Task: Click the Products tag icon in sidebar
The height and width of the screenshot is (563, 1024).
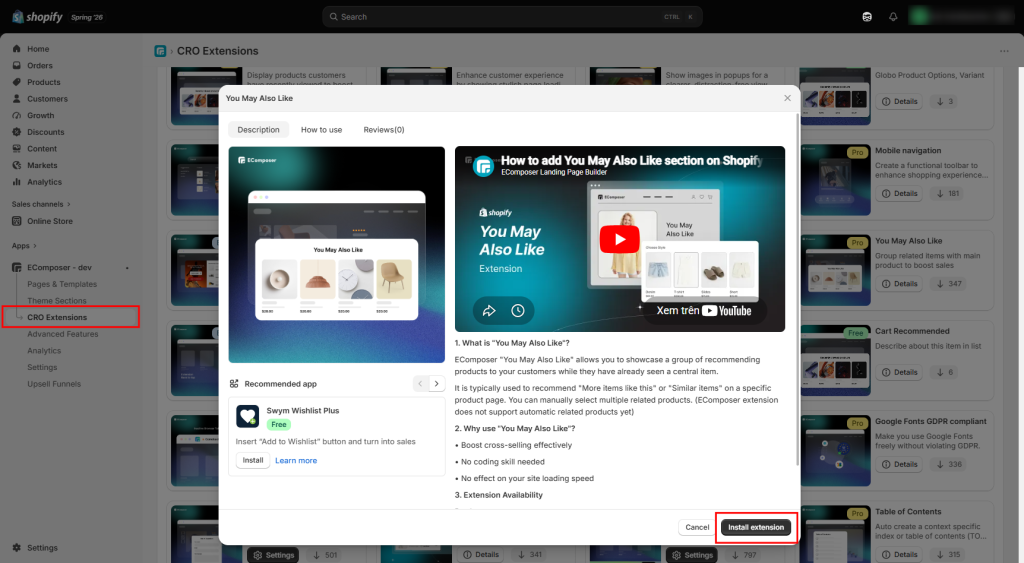Action: click(16, 82)
